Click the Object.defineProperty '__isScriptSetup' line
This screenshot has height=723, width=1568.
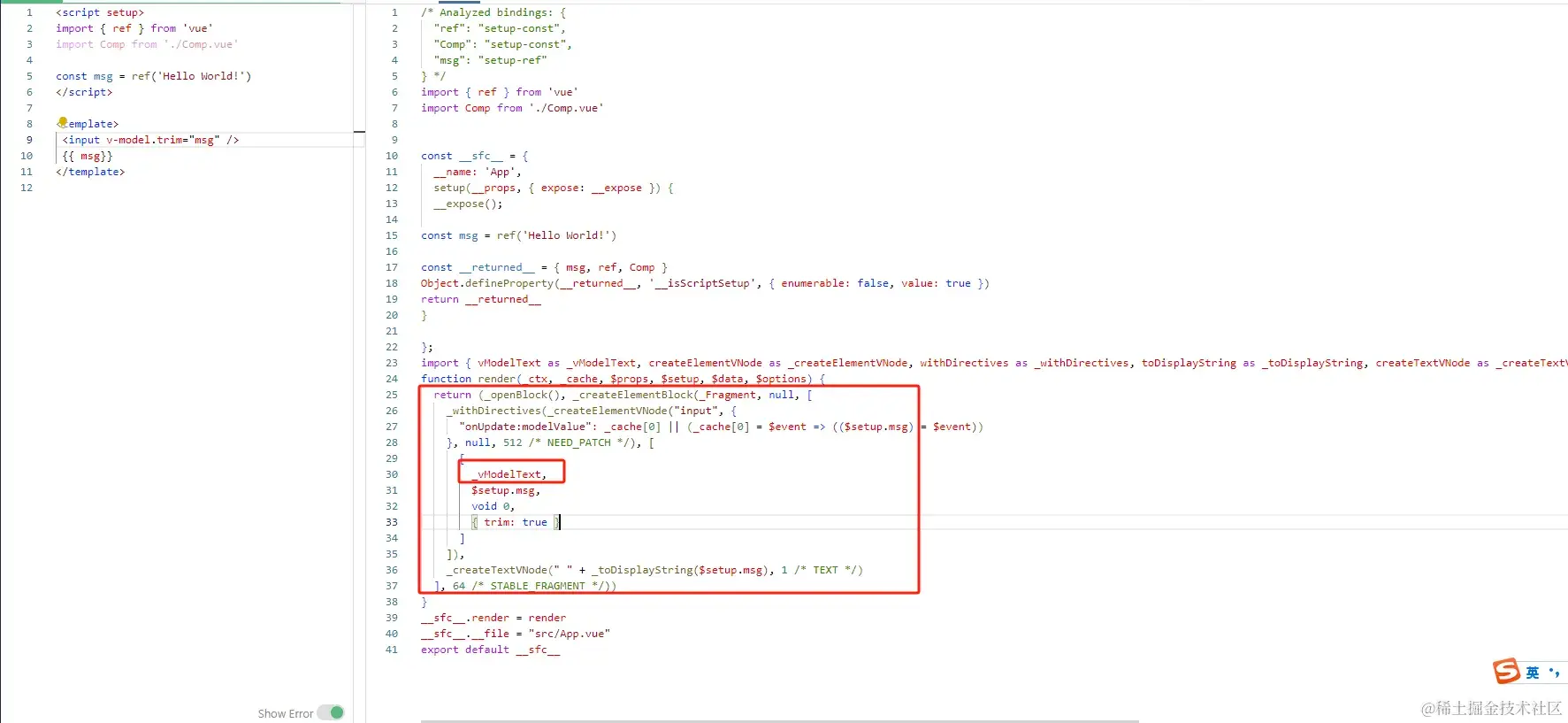click(705, 283)
